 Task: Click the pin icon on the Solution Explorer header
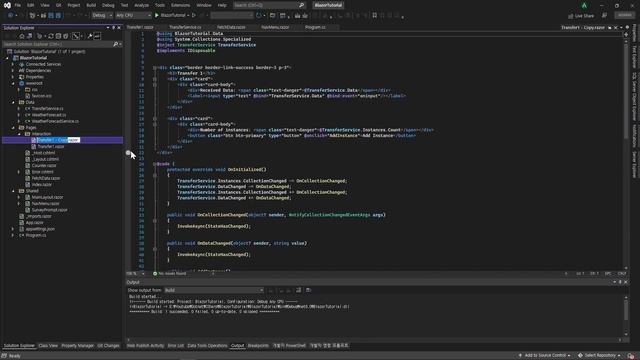[x=113, y=28]
